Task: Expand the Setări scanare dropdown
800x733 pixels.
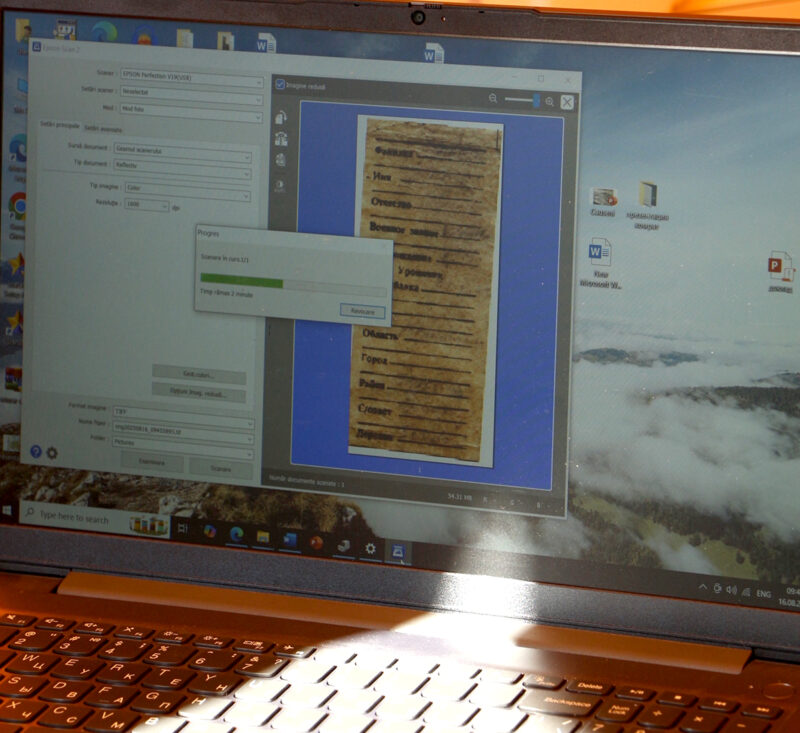Action: point(192,95)
